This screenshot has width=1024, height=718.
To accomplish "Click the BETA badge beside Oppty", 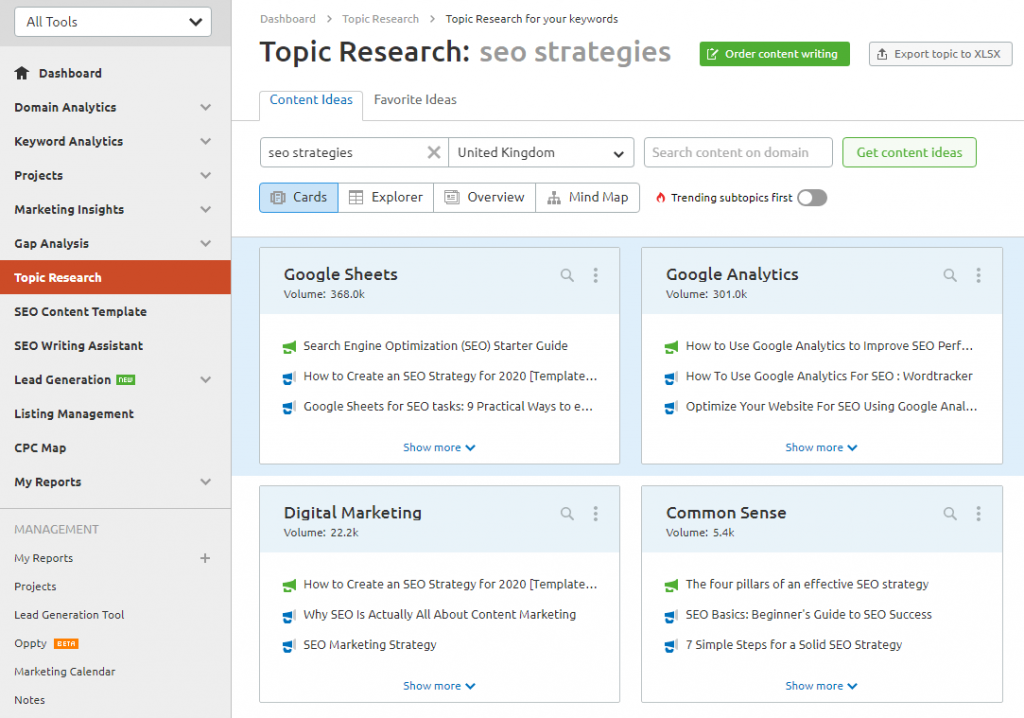I will (x=66, y=644).
